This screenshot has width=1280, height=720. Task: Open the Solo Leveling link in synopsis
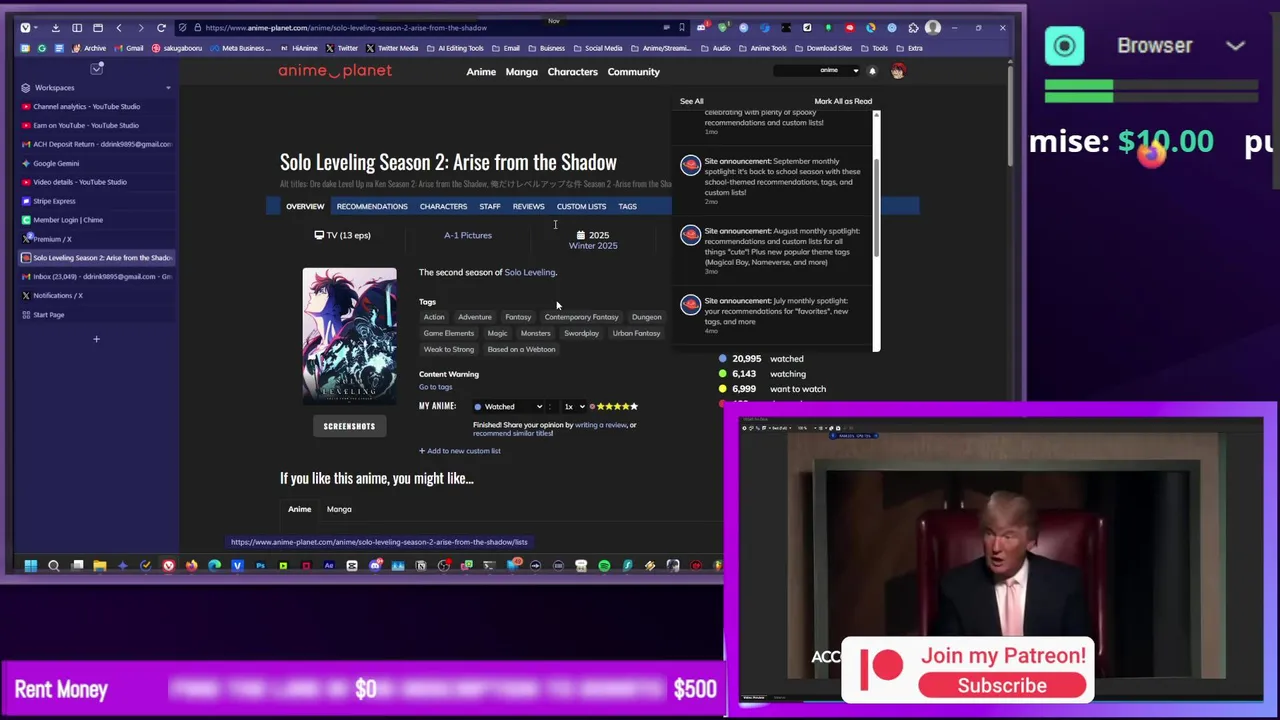[529, 273]
